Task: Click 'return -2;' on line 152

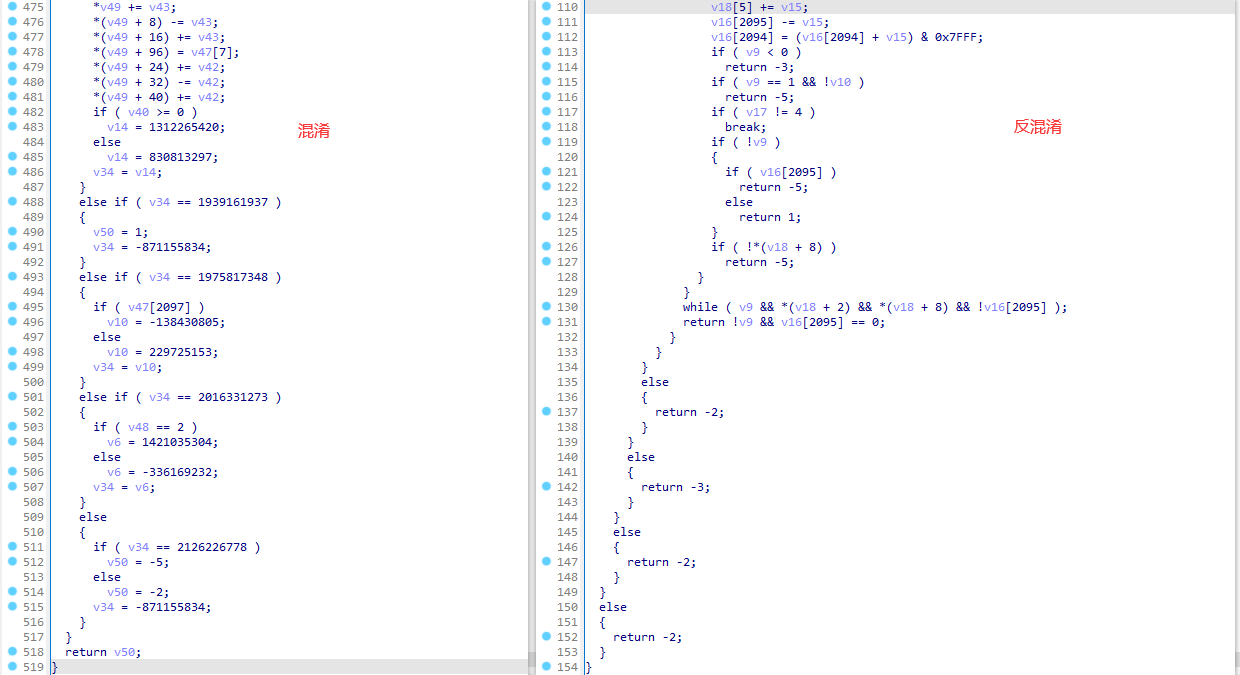Action: 648,637
